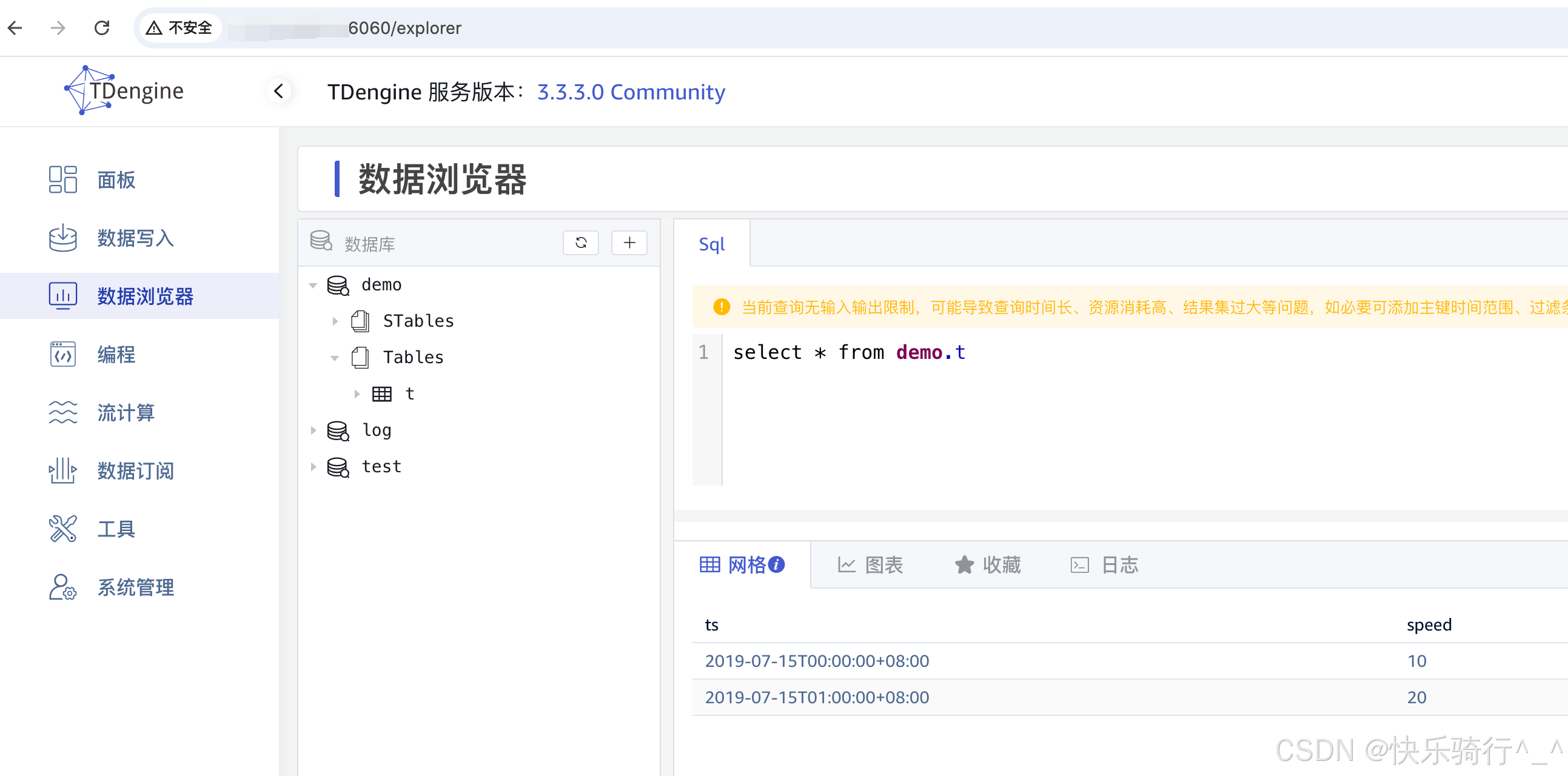Click the database icon beside 数据库 header
Image resolution: width=1568 pixels, height=776 pixels.
click(x=321, y=241)
